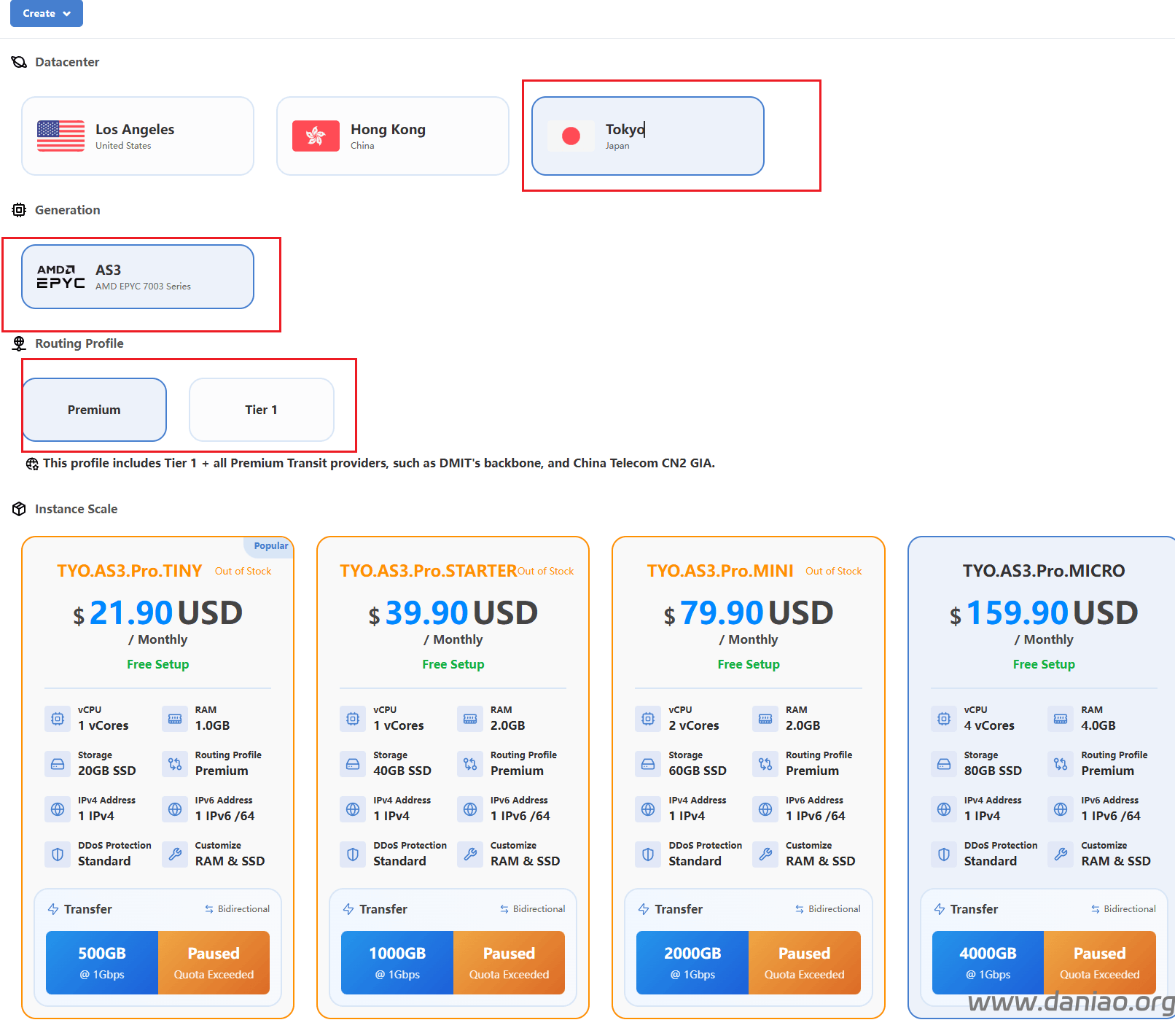
Task: Click the TYO.AS3.Pro.TINY plan name
Action: pyautogui.click(x=129, y=571)
